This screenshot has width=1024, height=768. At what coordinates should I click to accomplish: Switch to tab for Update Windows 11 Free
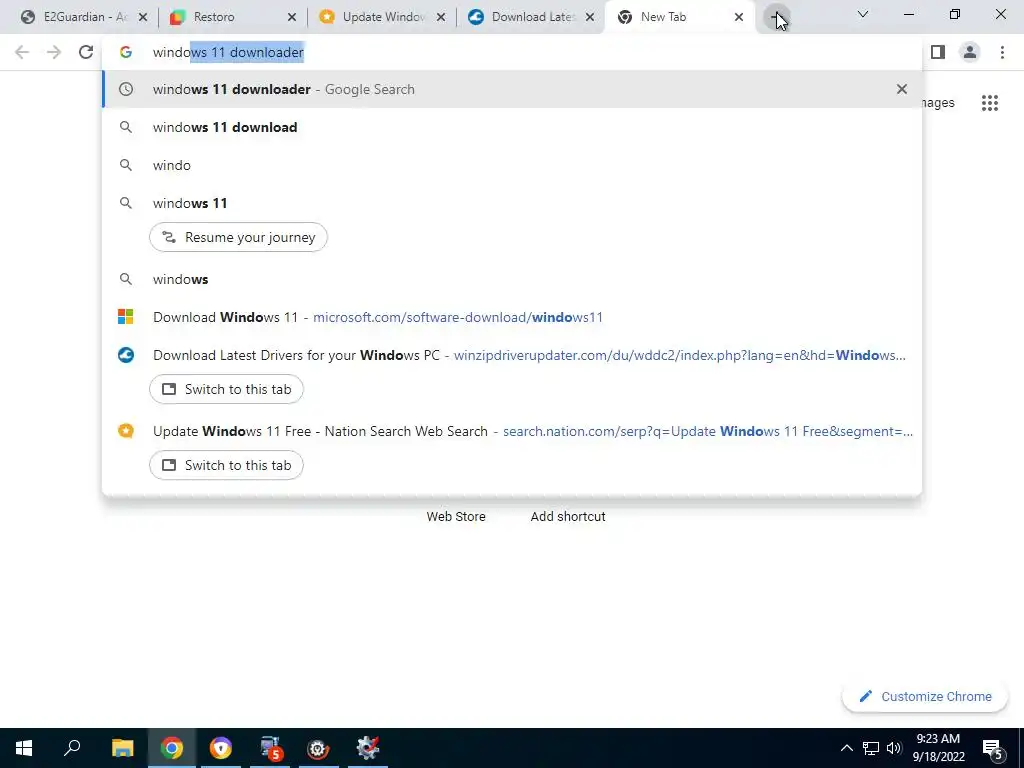[226, 465]
